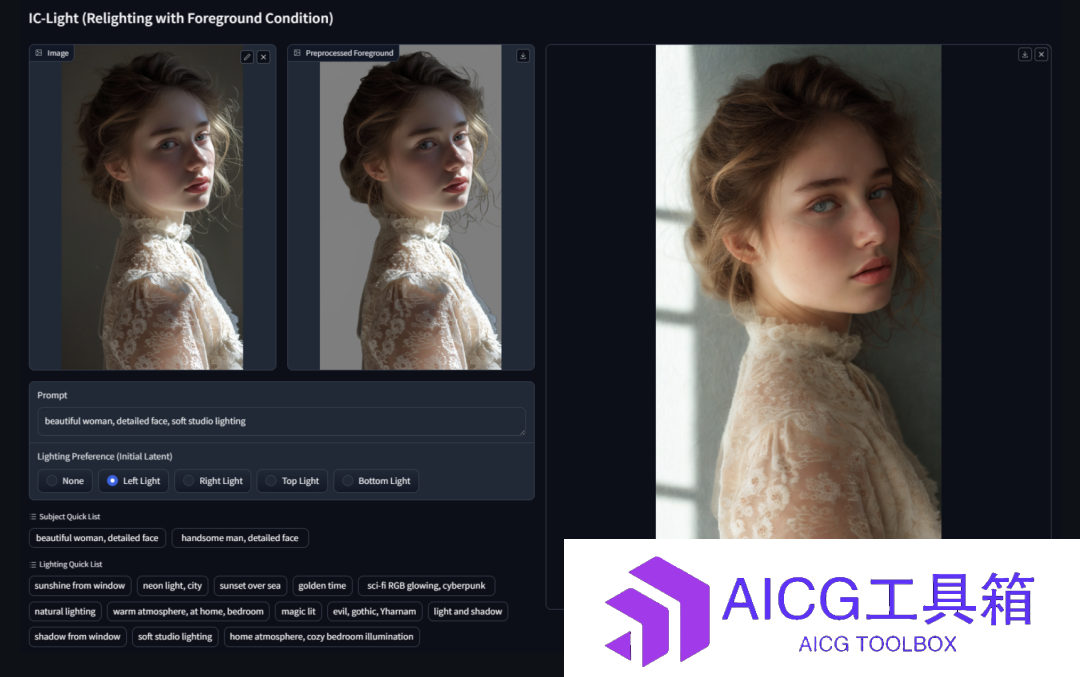Screen dimensions: 1080x677
Task: Choose 'natural lighting' preset
Action: tap(65, 612)
